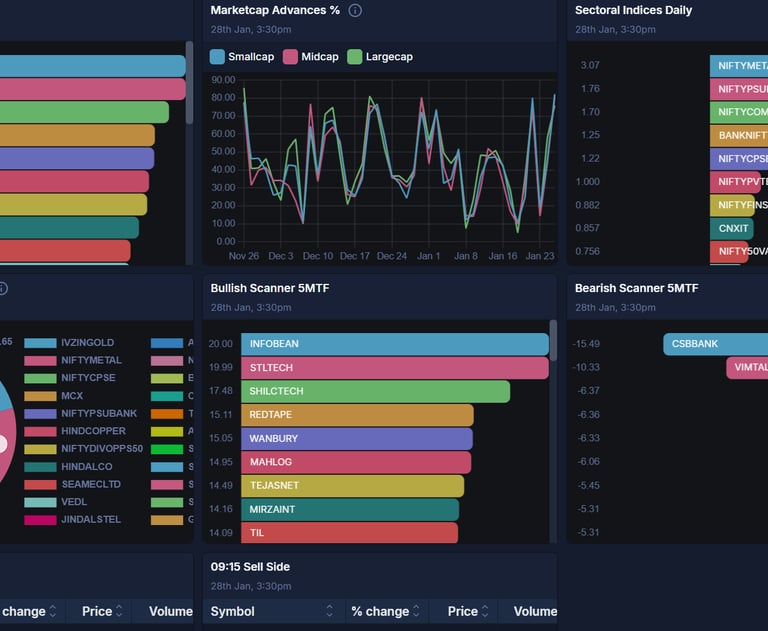This screenshot has height=631, width=768.
Task: Click the Bullish Scanner panel scrollbar
Action: (x=553, y=340)
